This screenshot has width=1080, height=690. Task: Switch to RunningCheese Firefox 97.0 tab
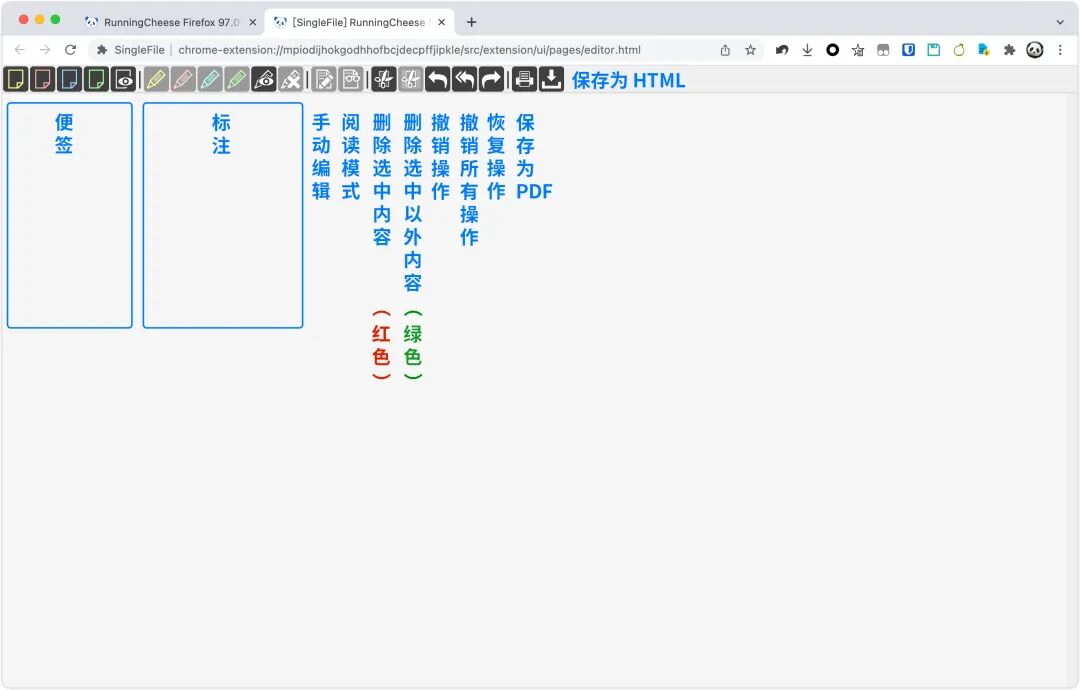pyautogui.click(x=170, y=22)
